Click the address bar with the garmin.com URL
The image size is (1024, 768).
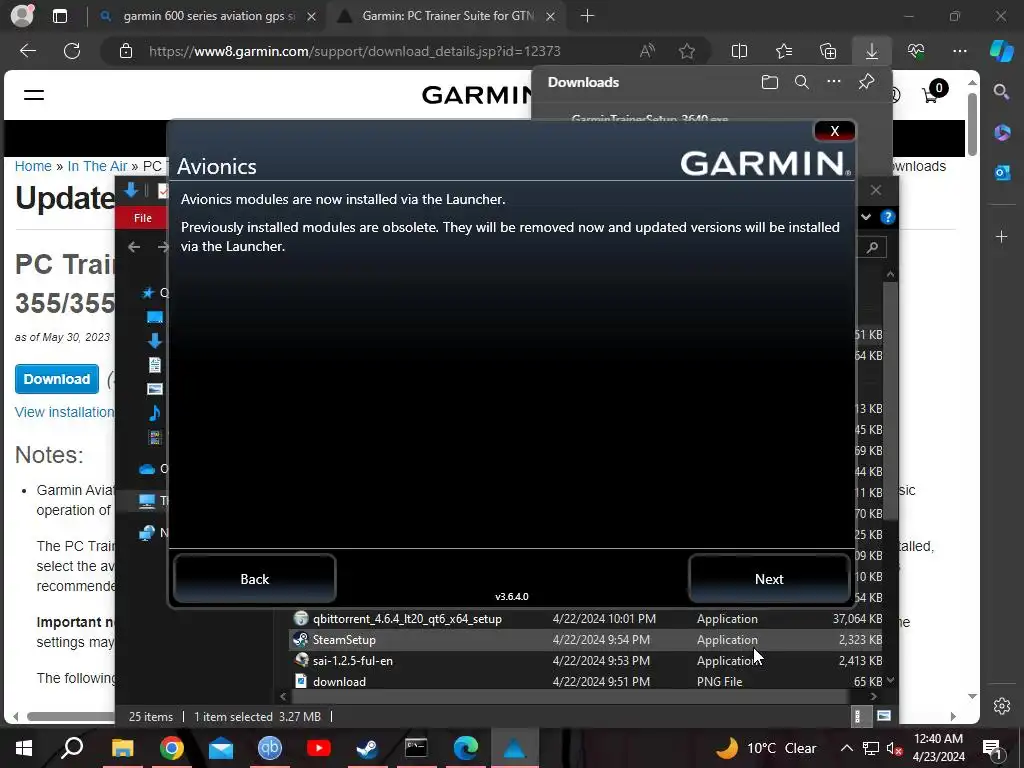[x=355, y=51]
